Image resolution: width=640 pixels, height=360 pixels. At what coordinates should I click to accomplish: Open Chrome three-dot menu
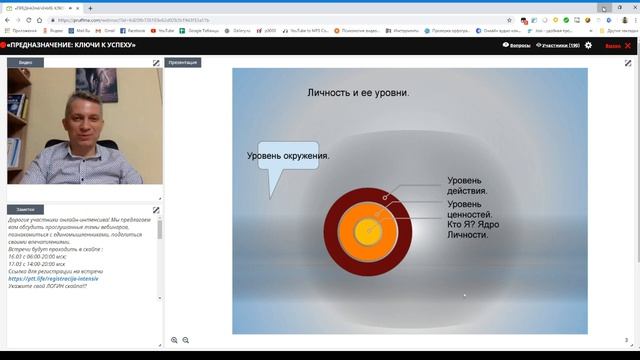tap(636, 20)
